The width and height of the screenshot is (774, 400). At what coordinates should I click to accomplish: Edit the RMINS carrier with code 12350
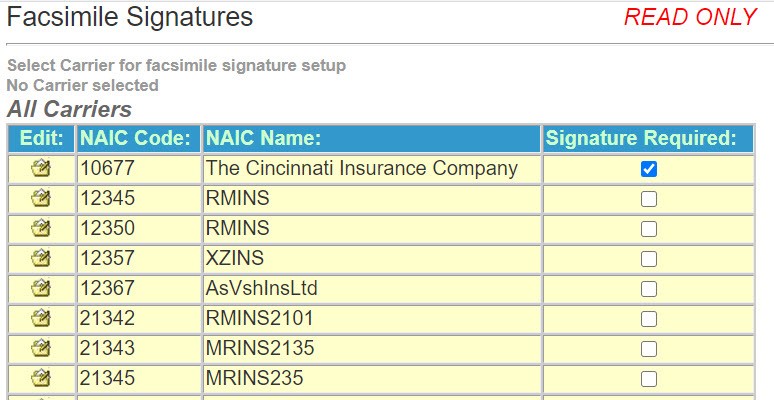pos(41,228)
